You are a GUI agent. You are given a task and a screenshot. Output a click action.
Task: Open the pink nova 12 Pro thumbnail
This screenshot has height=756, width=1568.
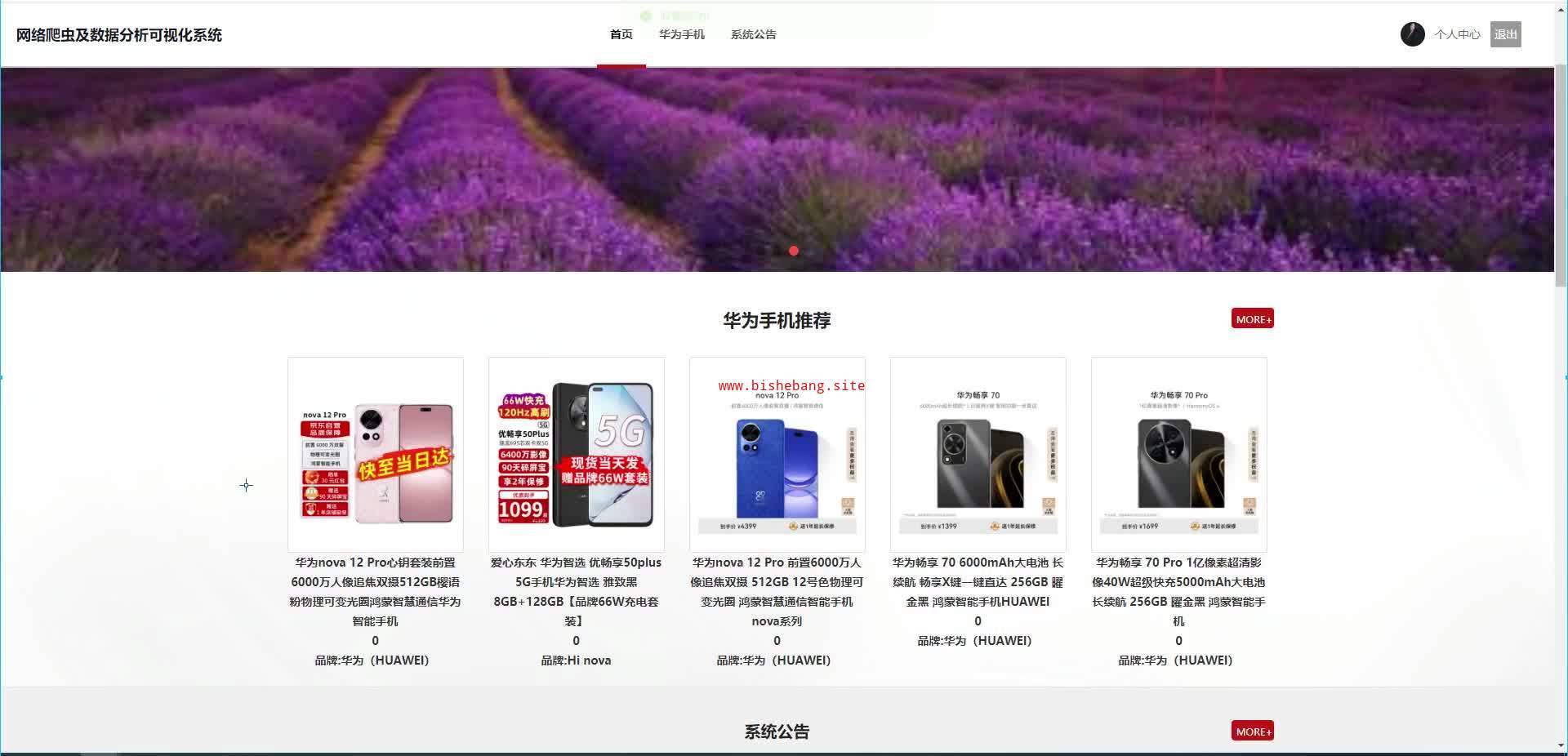[x=376, y=455]
